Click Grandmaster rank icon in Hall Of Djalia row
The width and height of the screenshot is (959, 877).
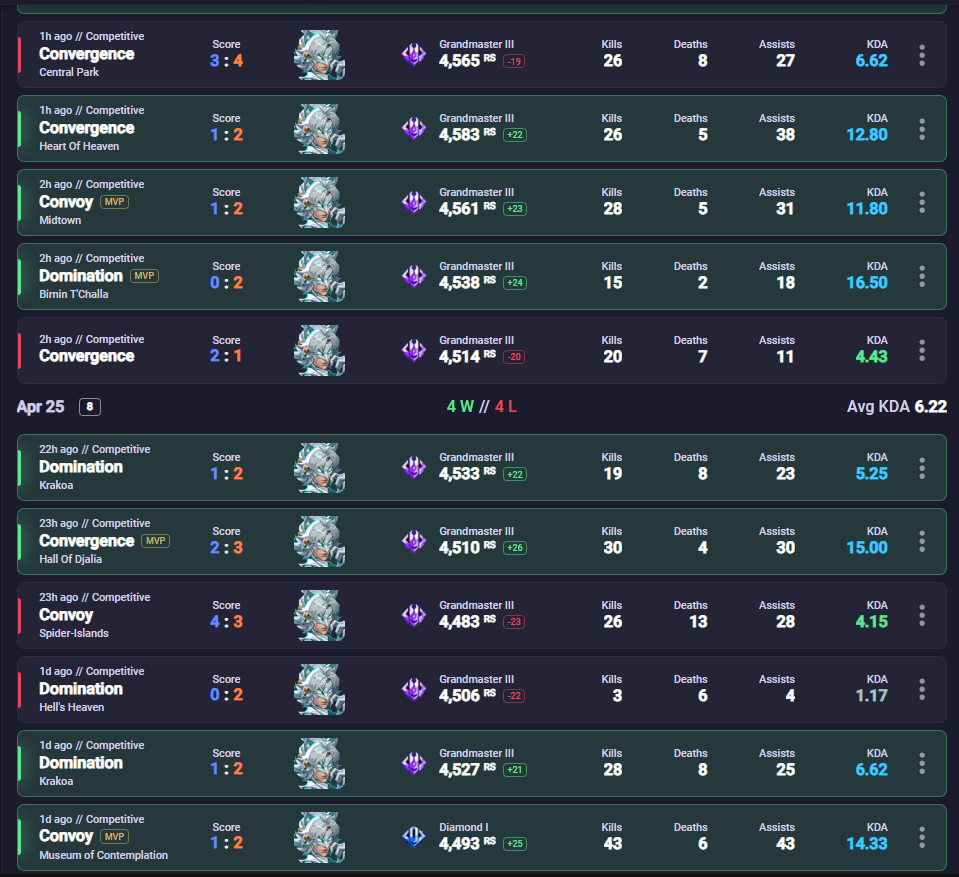coord(414,541)
